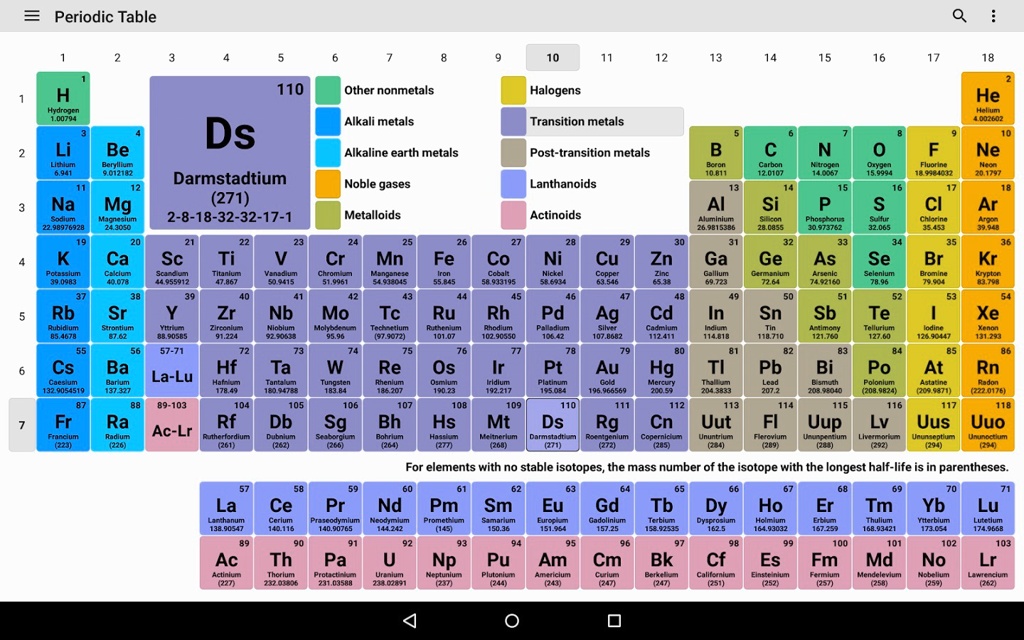Select group 18 column header
This screenshot has height=640, width=1024.
[x=988, y=57]
